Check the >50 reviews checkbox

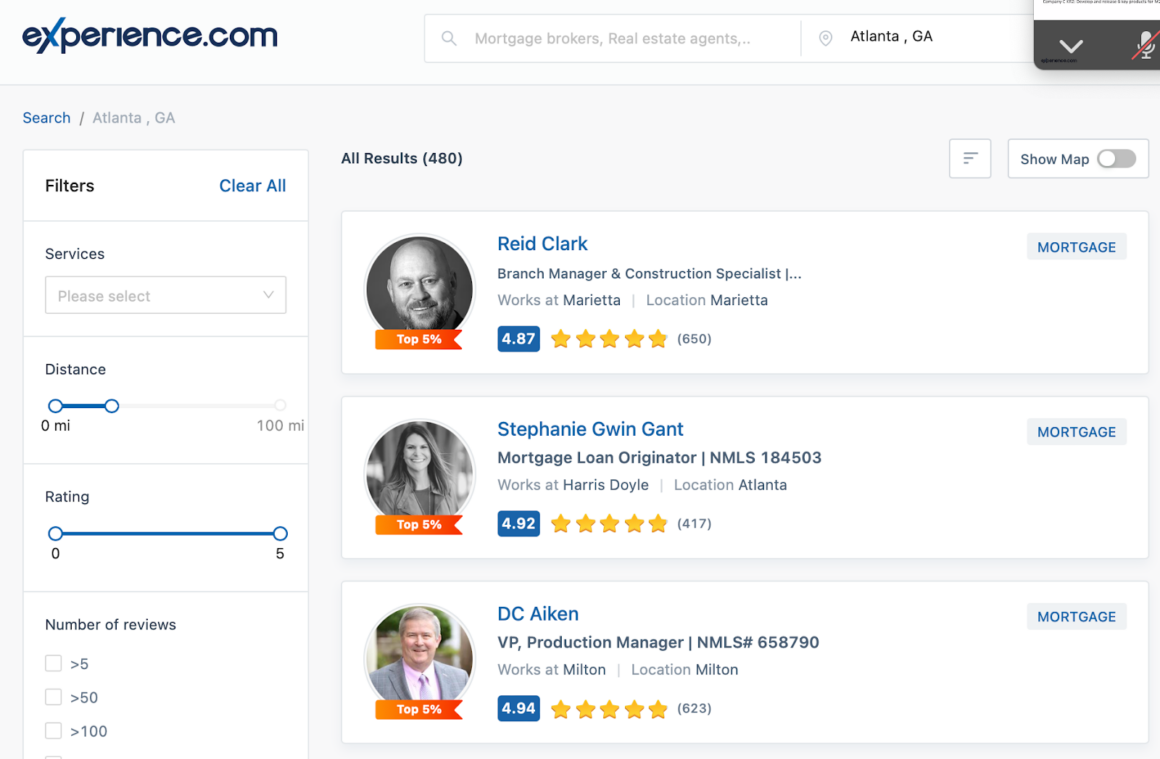pyautogui.click(x=53, y=697)
